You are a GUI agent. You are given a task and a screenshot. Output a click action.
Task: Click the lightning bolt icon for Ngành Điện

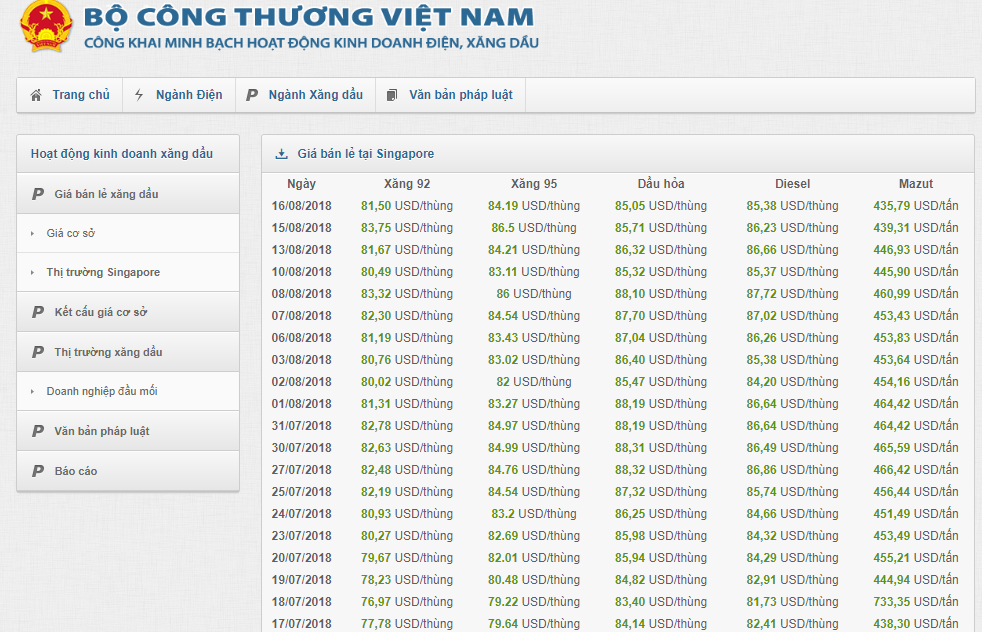[x=139, y=95]
